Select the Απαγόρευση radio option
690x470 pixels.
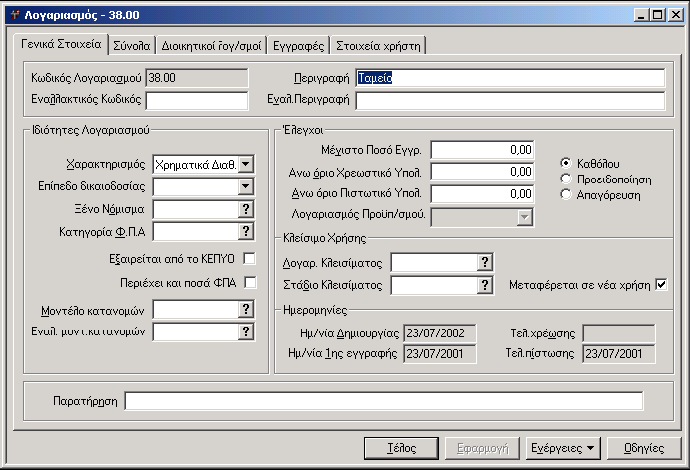(x=566, y=194)
